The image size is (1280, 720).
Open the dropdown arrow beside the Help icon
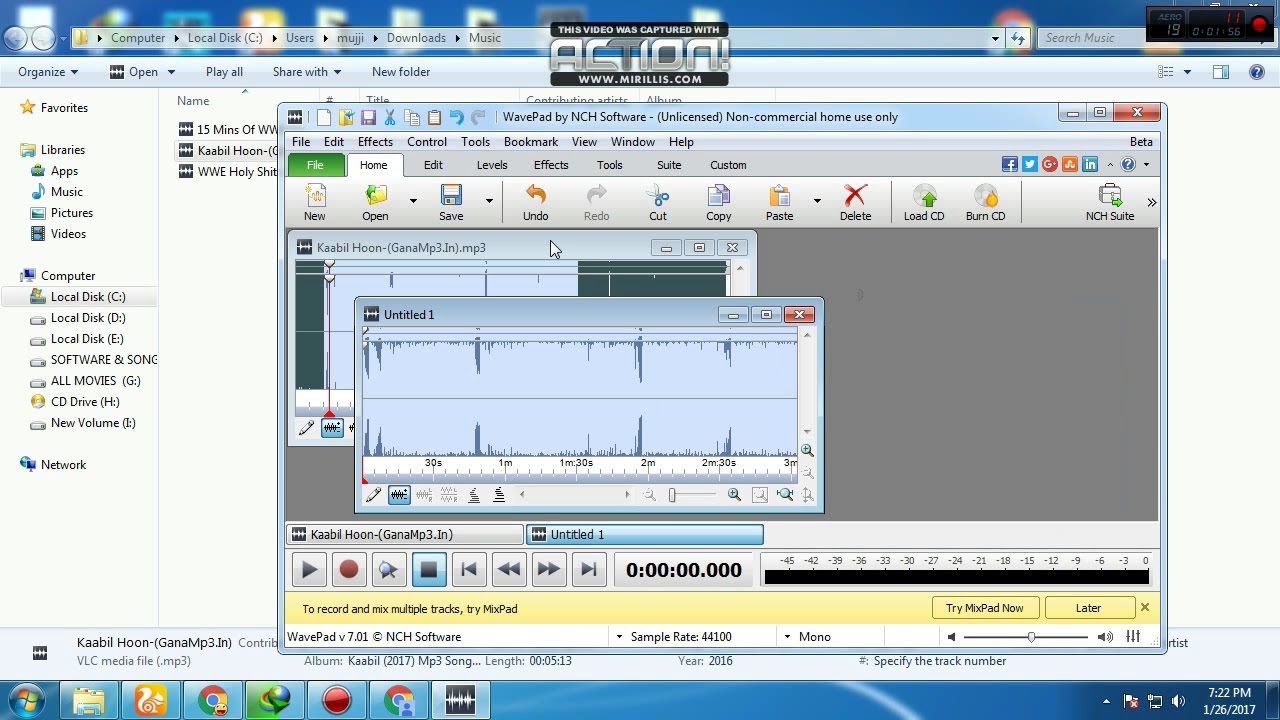click(x=1146, y=165)
